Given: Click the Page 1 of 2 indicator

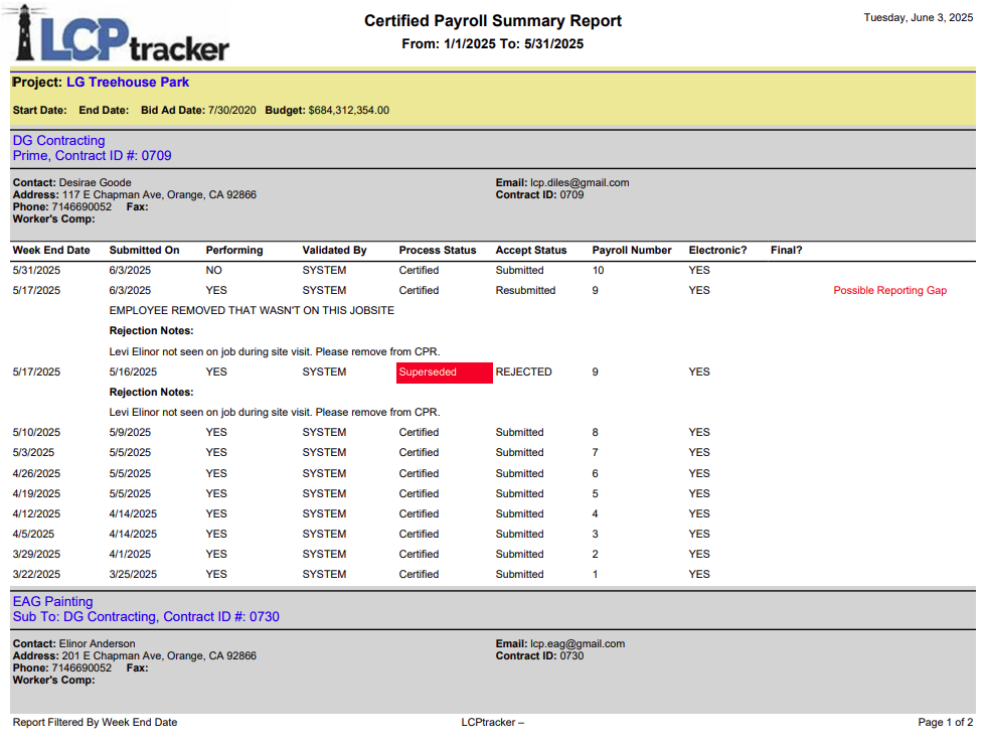Looking at the screenshot, I should coord(945,722).
